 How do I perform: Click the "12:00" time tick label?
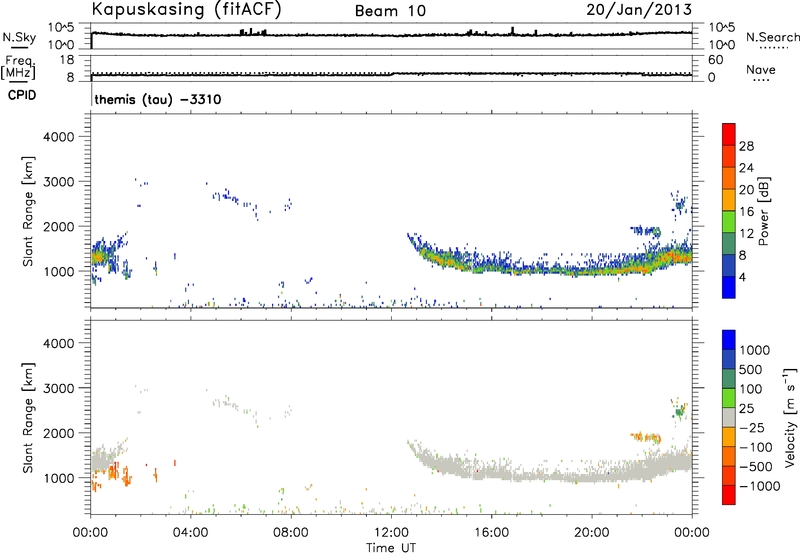(x=391, y=533)
